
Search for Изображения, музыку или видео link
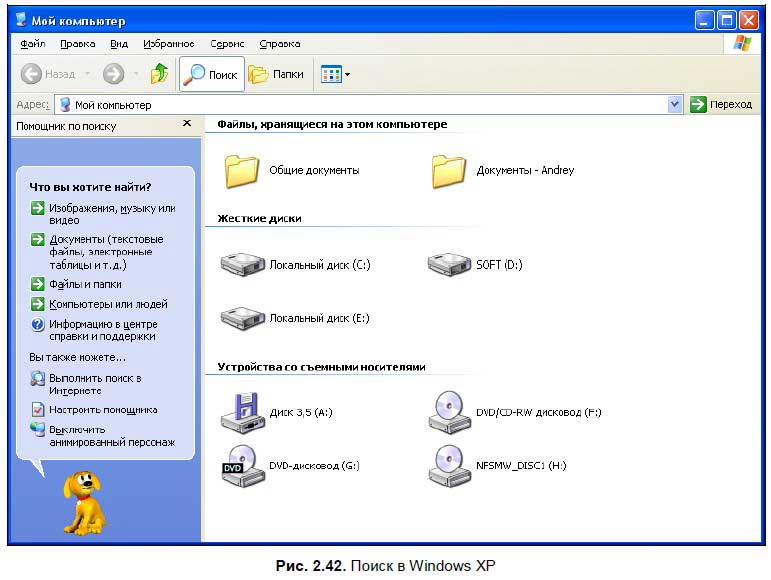(112, 214)
